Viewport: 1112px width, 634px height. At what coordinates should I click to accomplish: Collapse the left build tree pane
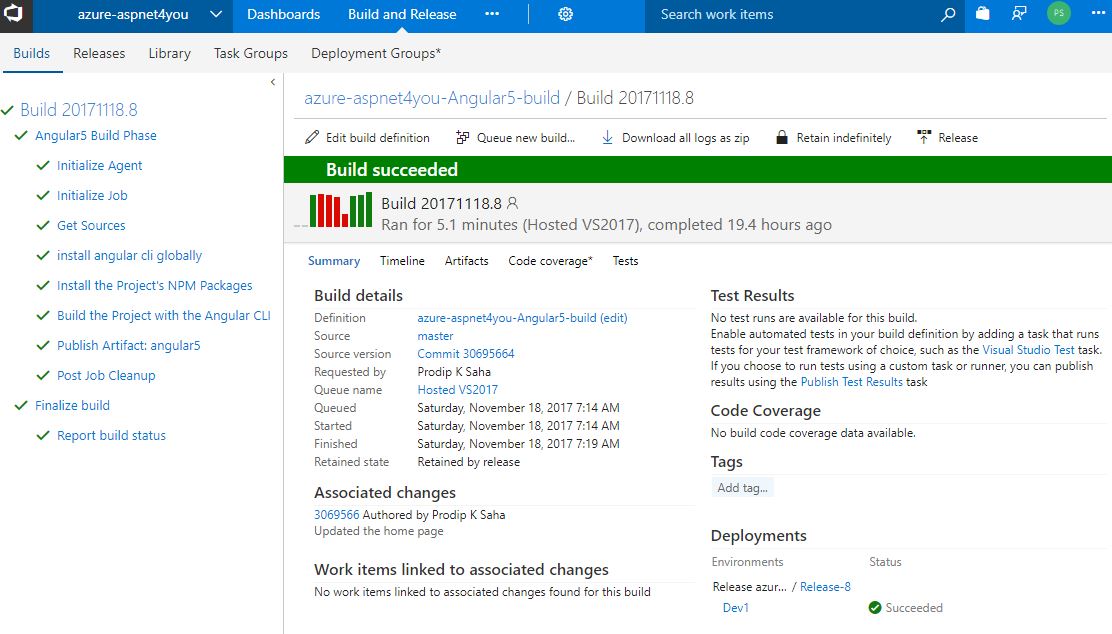pyautogui.click(x=273, y=82)
